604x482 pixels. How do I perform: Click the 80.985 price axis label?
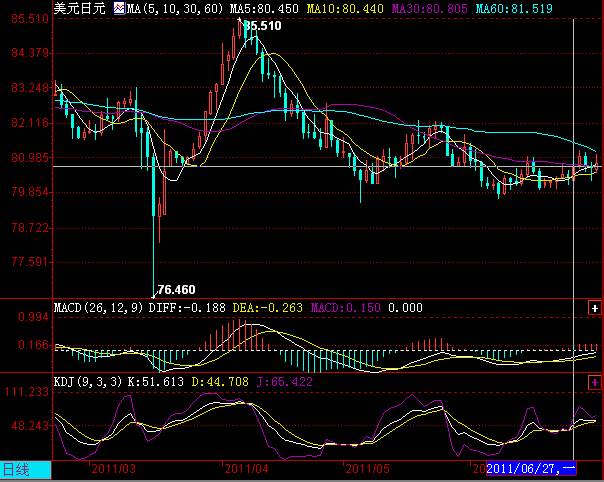[30, 158]
